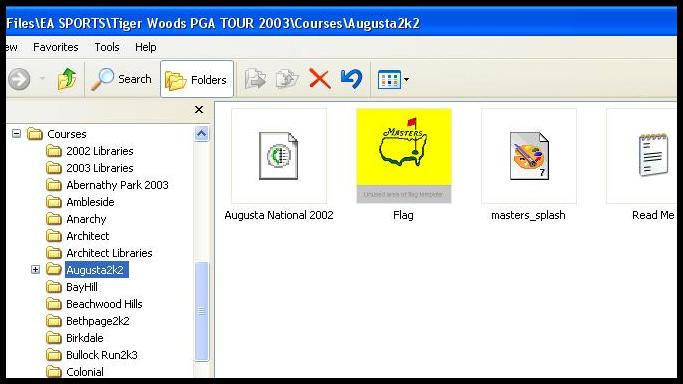Select the Abernathy Park 2003 folder

pyautogui.click(x=117, y=185)
